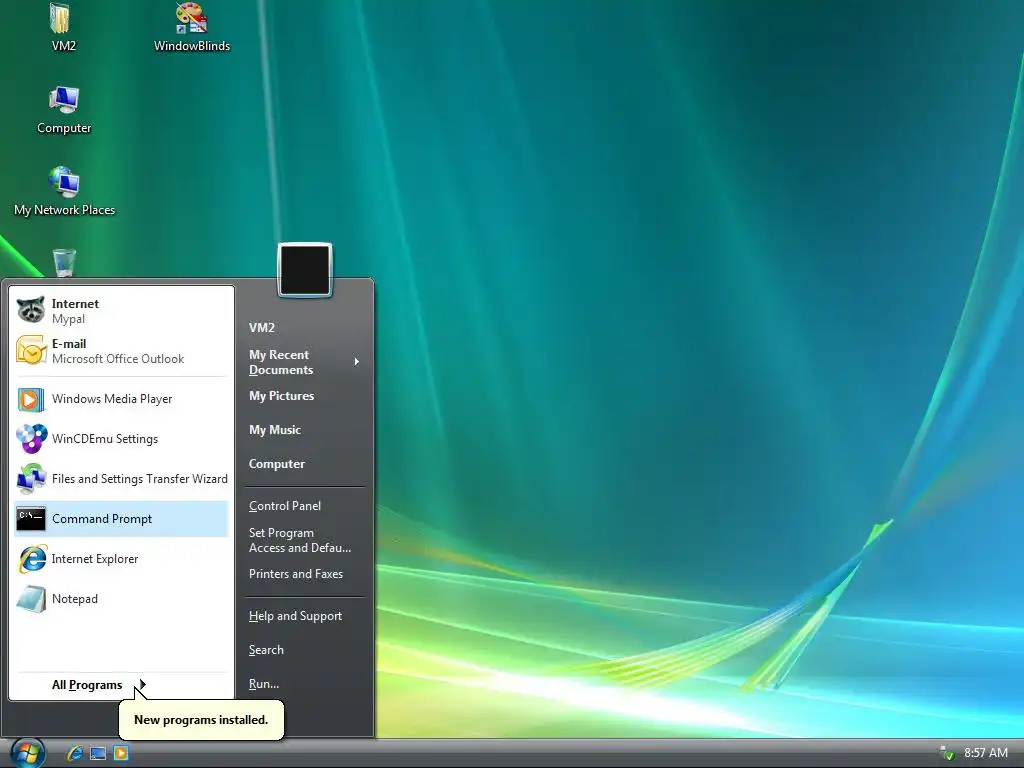Open Internet Explorer from Start menu
Image resolution: width=1024 pixels, height=768 pixels.
121,559
